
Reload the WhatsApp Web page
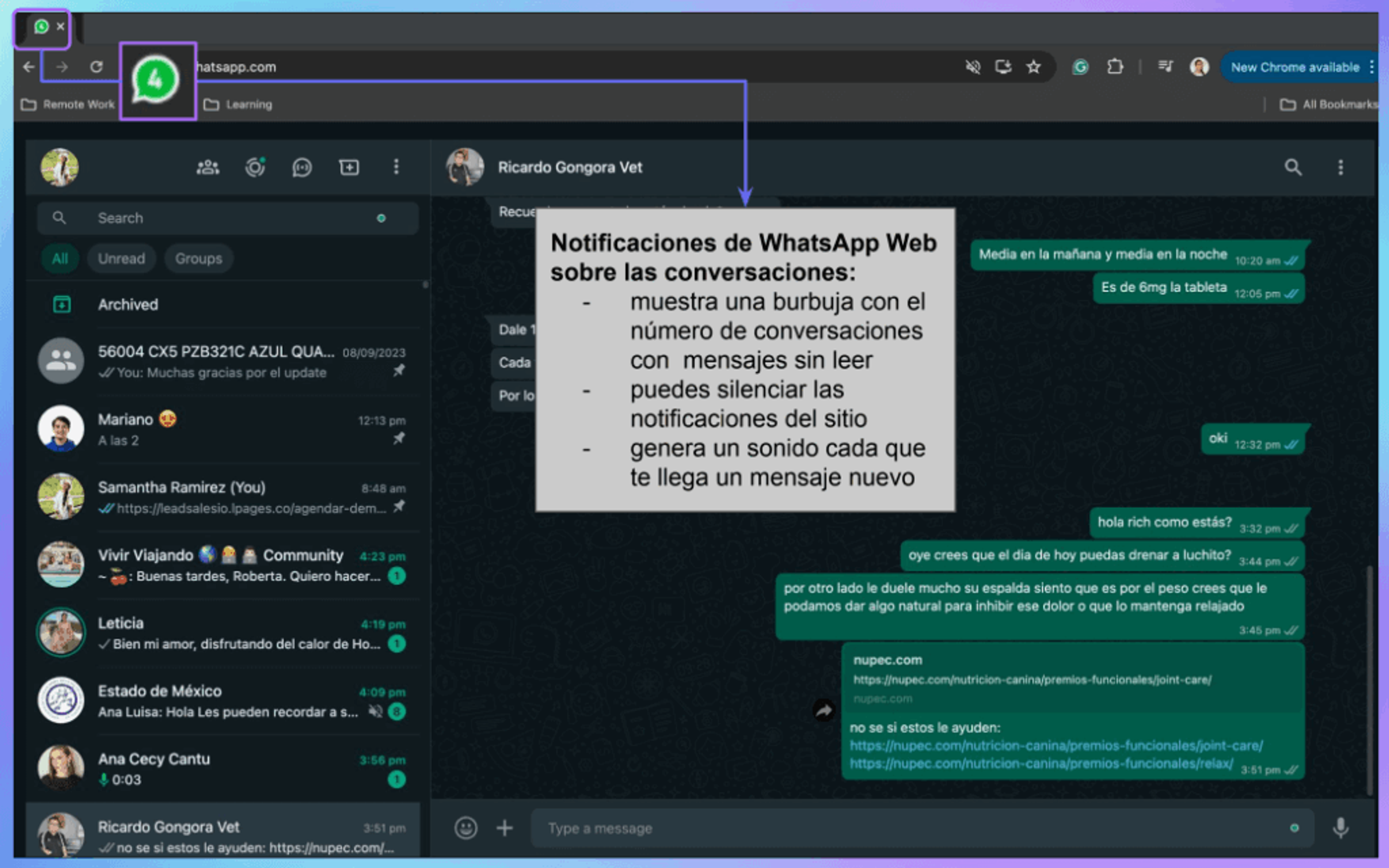tap(97, 67)
